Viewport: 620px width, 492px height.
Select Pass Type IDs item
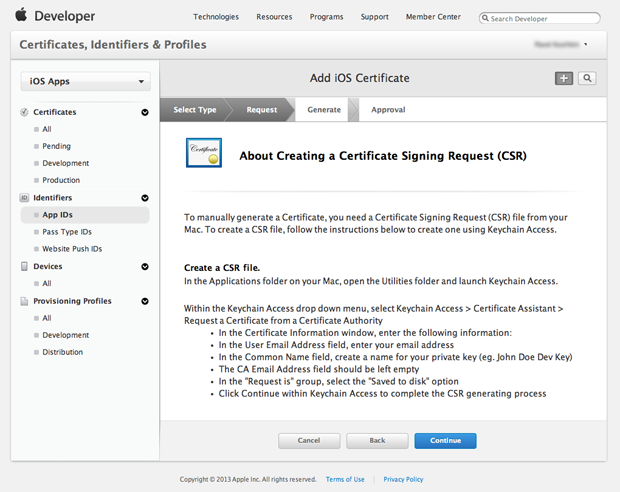click(67, 232)
